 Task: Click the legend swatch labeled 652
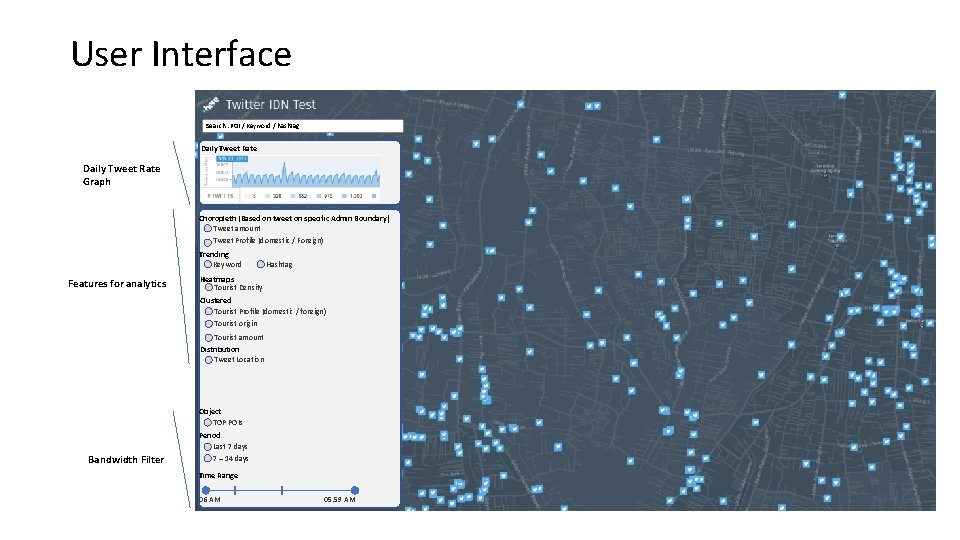pyautogui.click(x=293, y=196)
